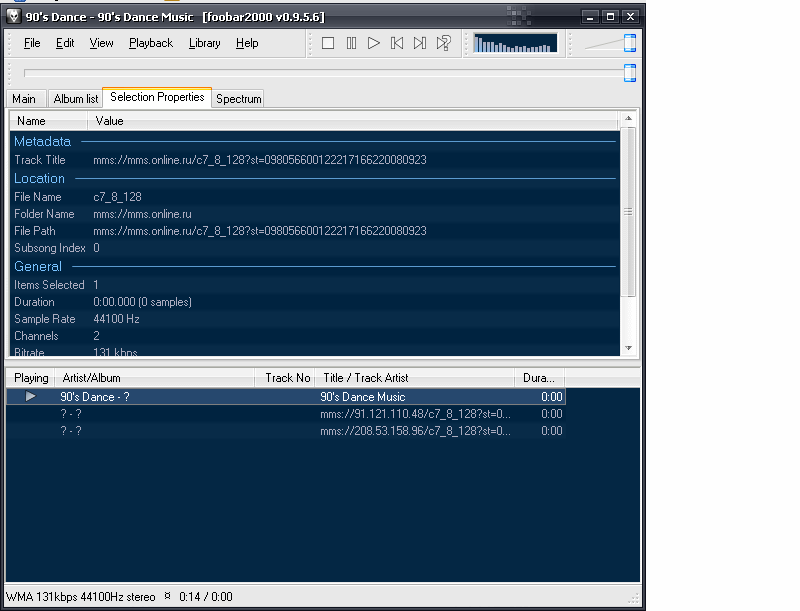Click the properties scrollbar thumb

point(629,212)
